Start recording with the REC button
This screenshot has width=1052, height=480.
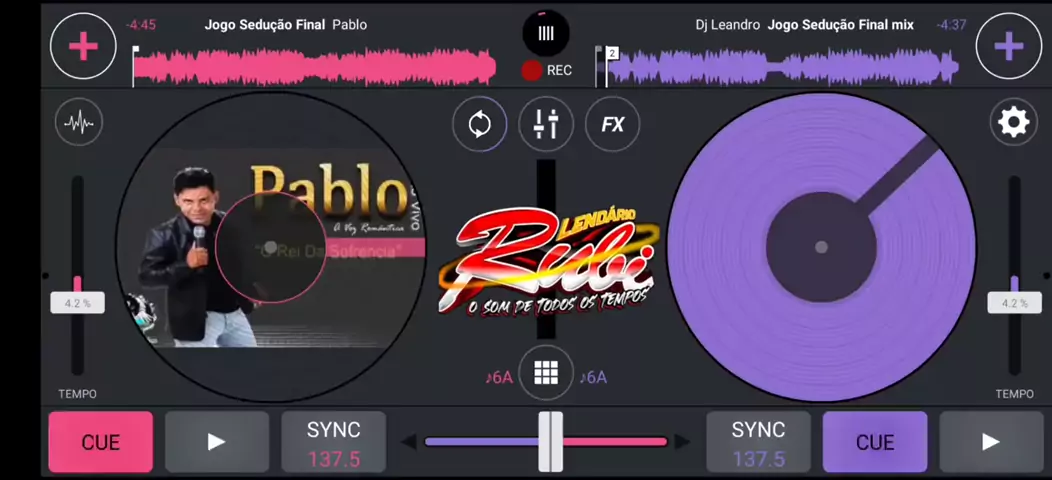pos(547,70)
